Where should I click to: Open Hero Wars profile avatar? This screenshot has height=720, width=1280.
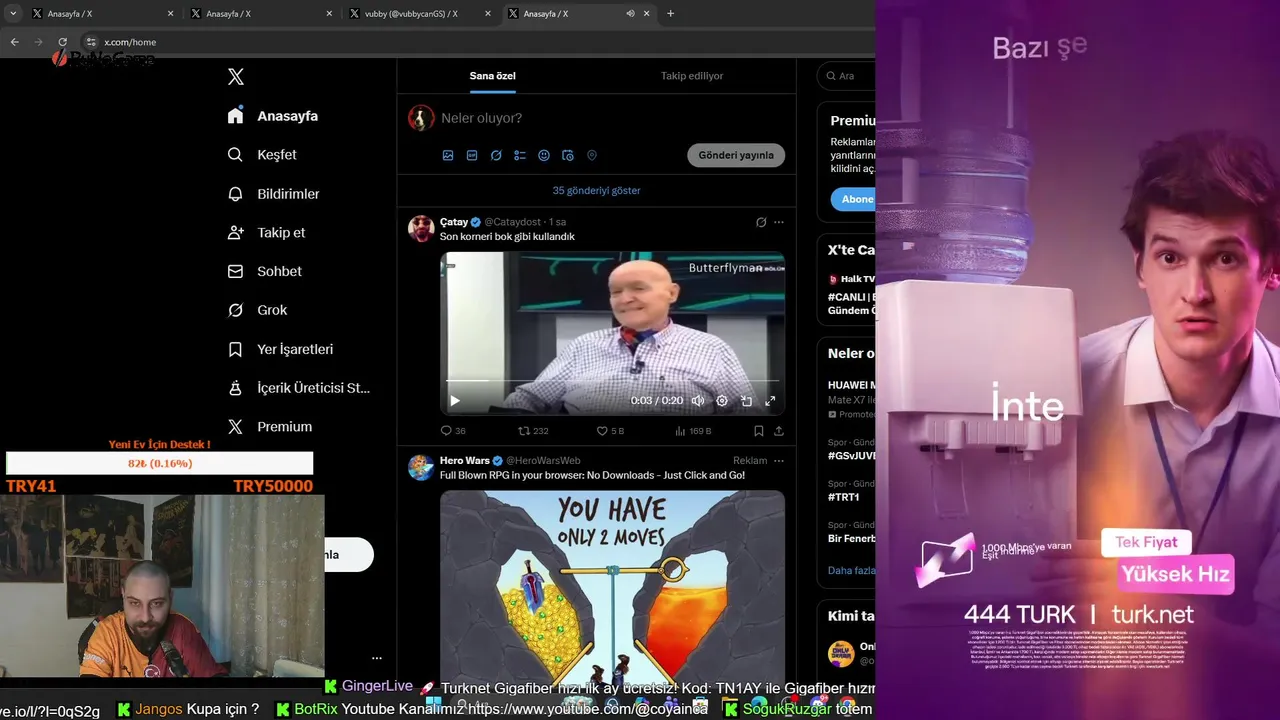[x=421, y=467]
